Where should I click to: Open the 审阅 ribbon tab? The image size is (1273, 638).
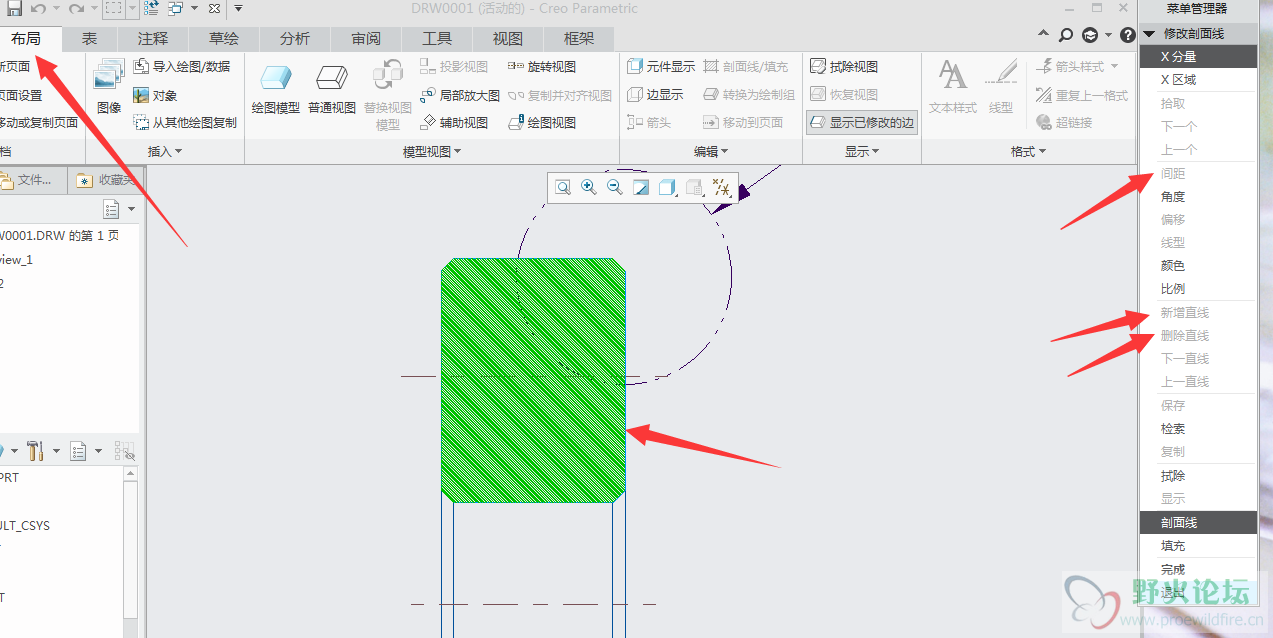[x=366, y=39]
